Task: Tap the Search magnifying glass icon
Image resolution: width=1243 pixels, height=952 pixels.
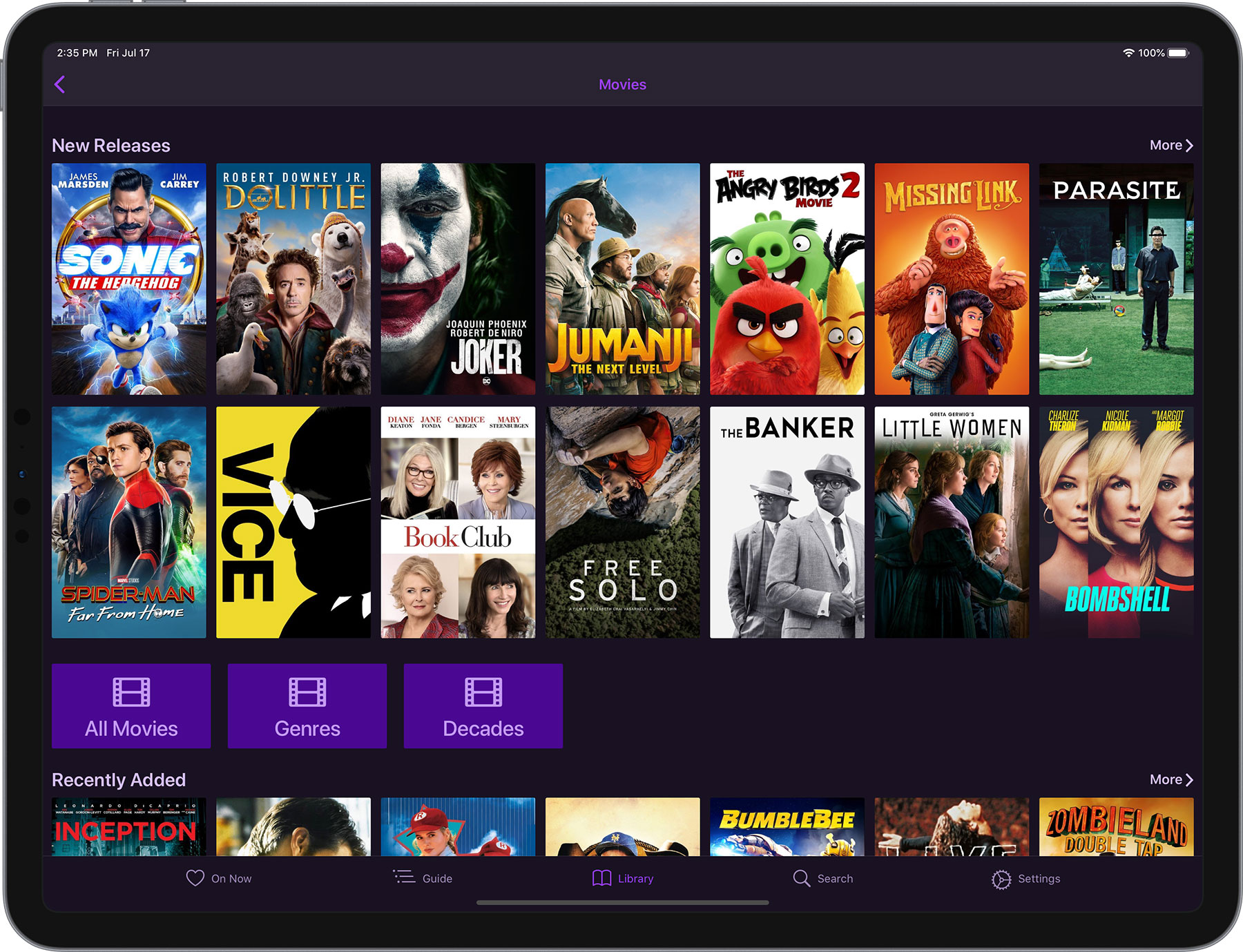Action: pos(800,878)
